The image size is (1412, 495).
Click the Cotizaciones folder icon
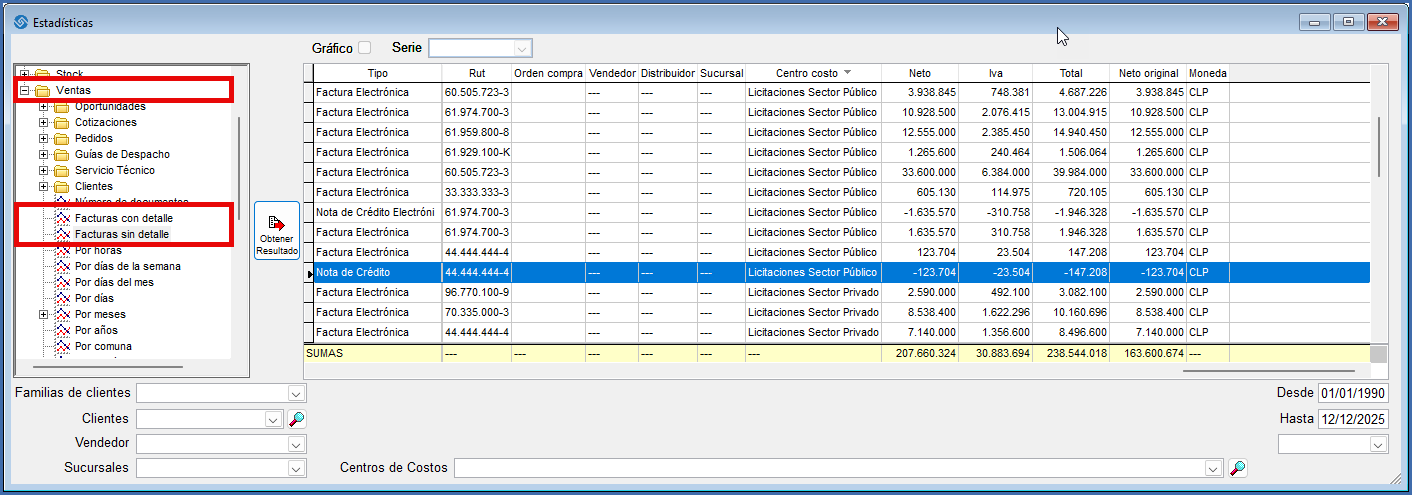point(61,122)
